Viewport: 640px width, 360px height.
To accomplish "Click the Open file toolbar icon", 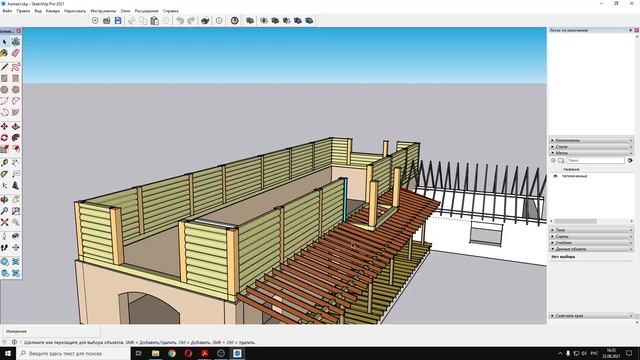I will pyautogui.click(x=107, y=20).
